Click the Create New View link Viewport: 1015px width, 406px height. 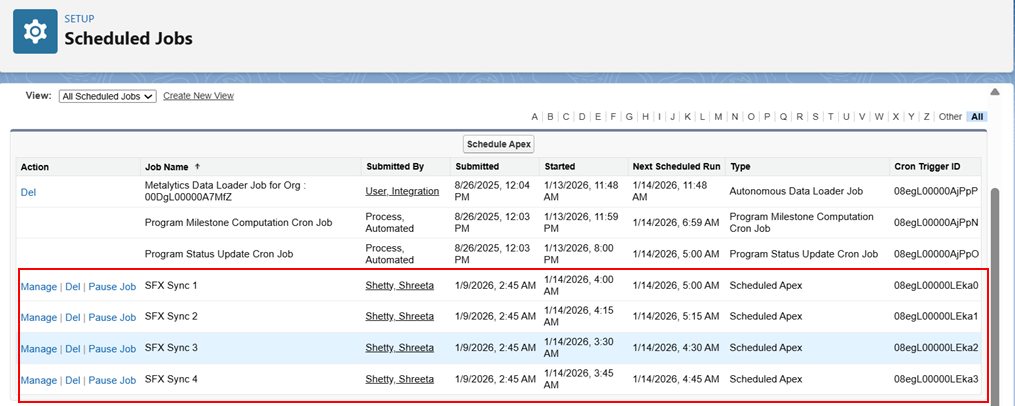click(198, 96)
